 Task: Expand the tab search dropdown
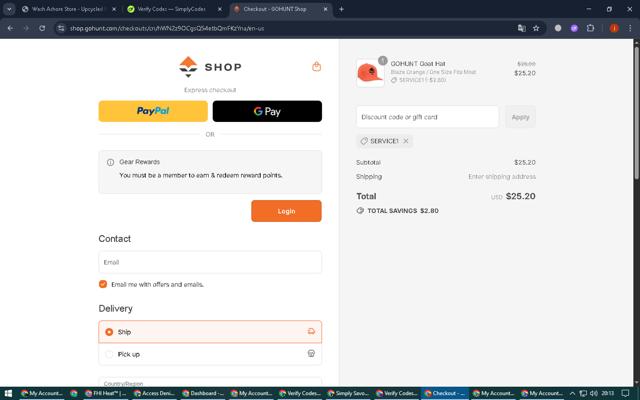click(x=9, y=9)
